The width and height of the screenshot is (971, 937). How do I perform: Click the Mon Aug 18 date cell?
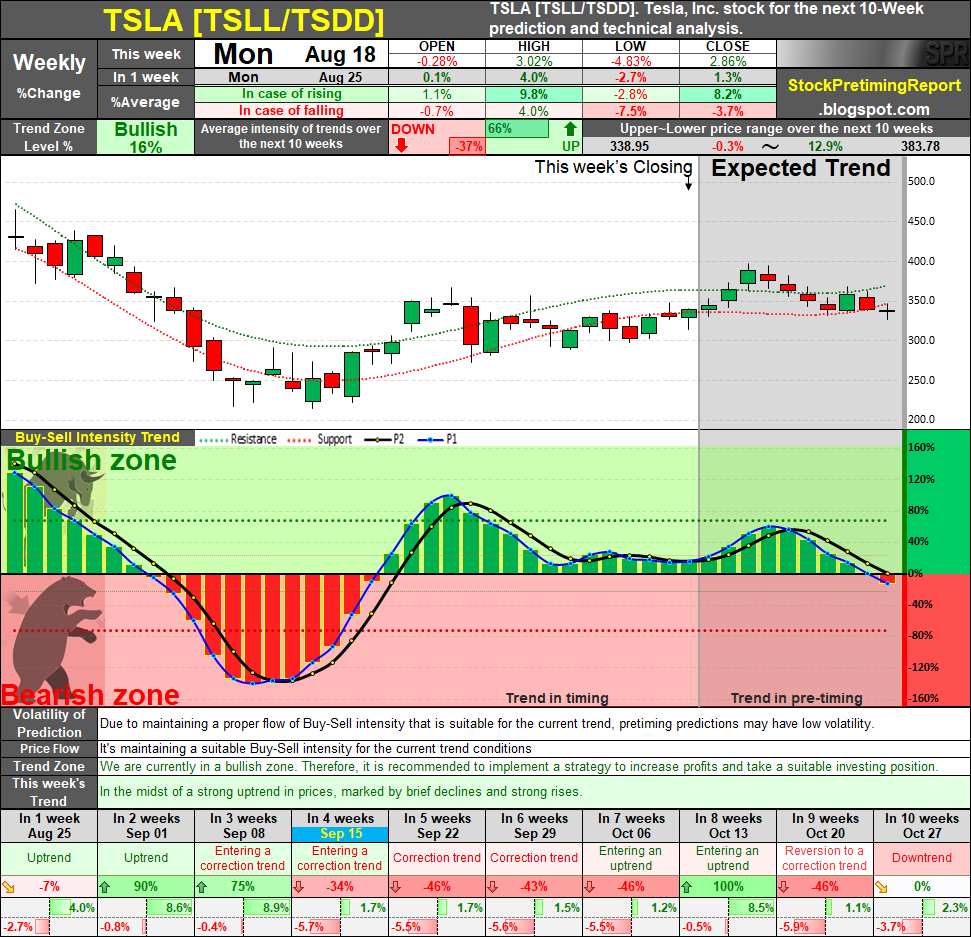[292, 54]
